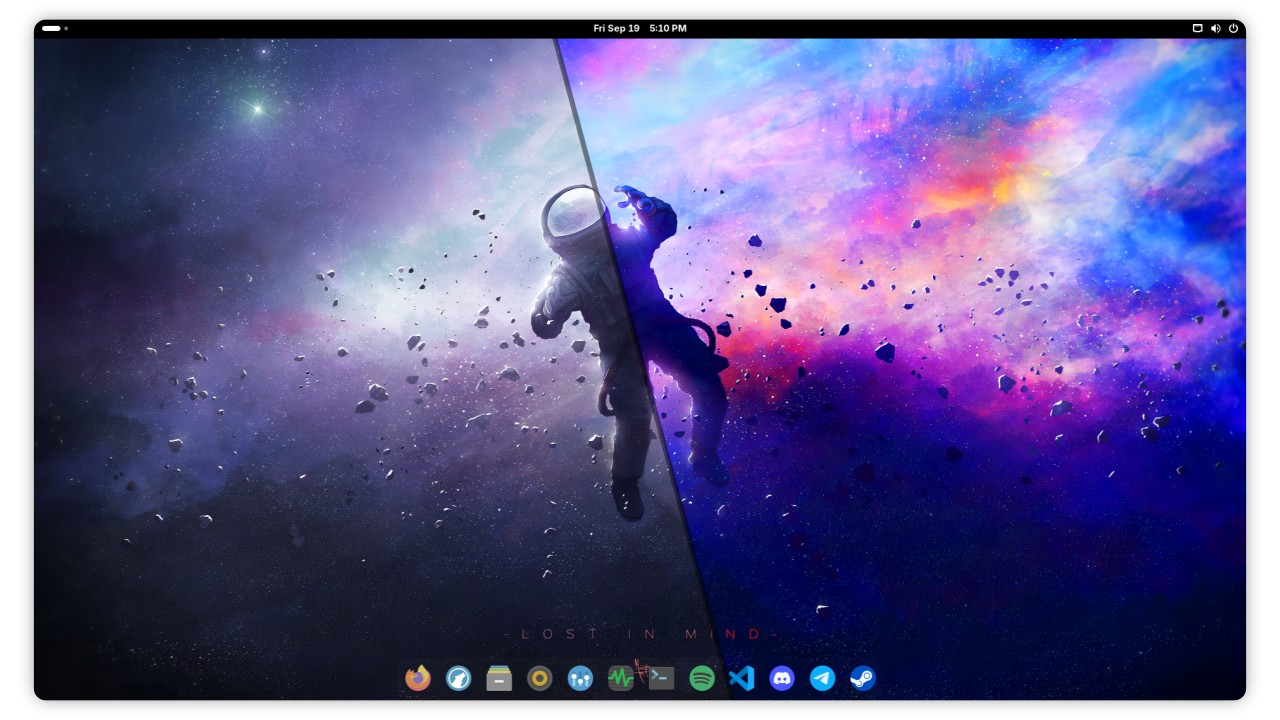Viewport: 1280px width, 720px height.
Task: Open the Files file-cabinet icon
Action: pyautogui.click(x=499, y=678)
